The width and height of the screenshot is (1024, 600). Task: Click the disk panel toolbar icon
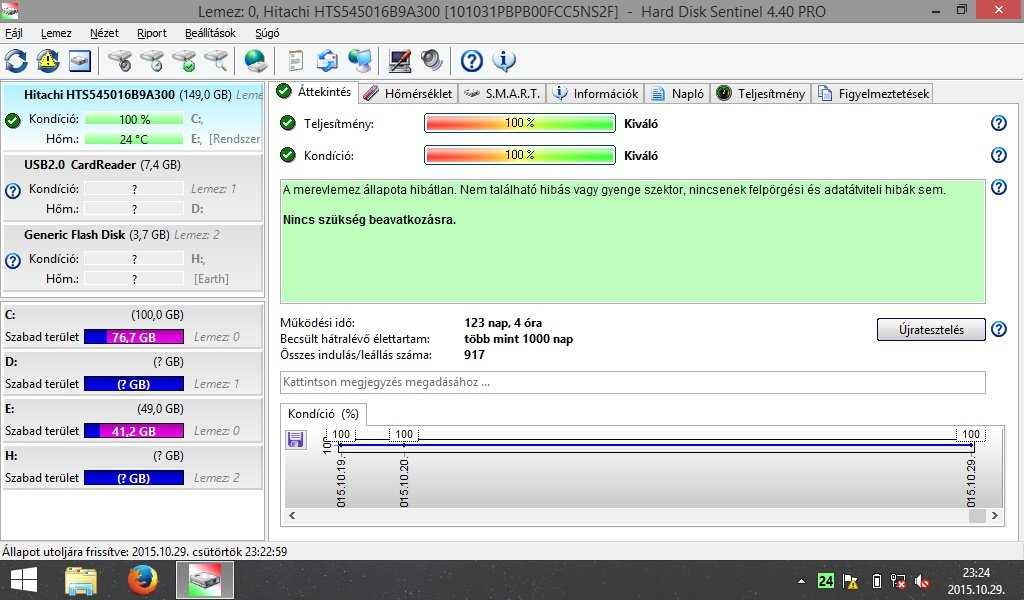tap(80, 61)
